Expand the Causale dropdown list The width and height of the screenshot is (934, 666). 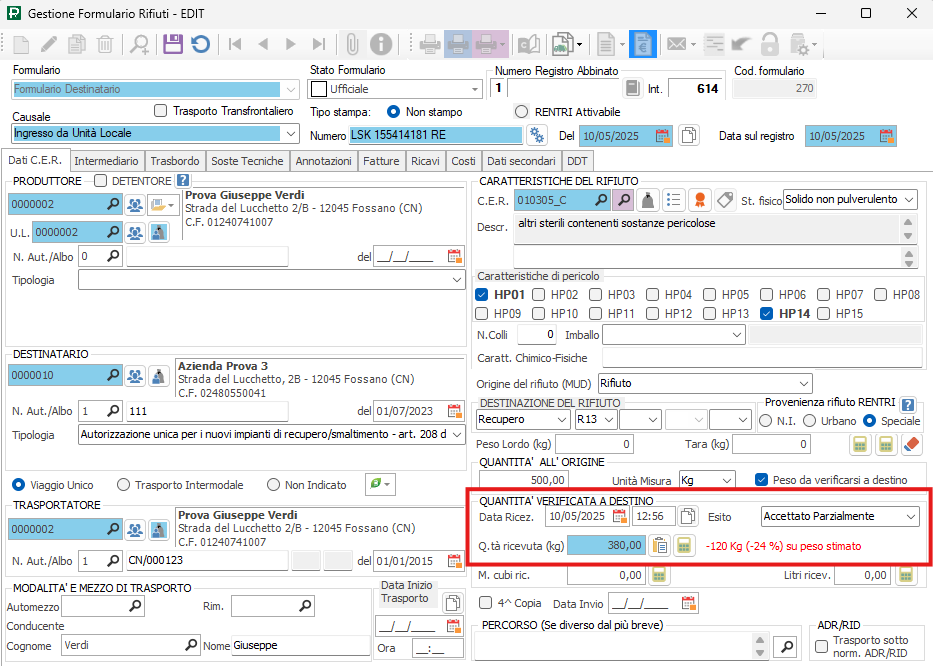(x=291, y=133)
